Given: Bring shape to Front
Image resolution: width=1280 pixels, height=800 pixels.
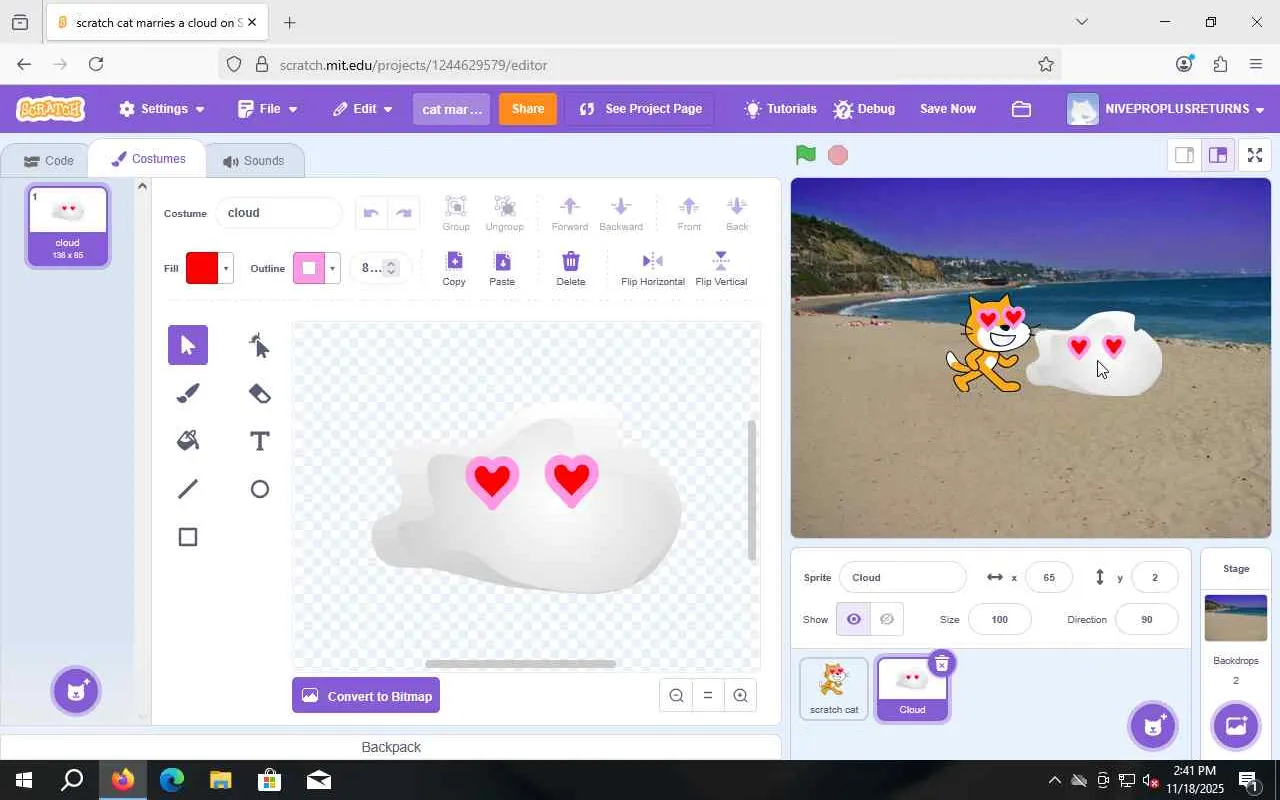Looking at the screenshot, I should click(689, 213).
